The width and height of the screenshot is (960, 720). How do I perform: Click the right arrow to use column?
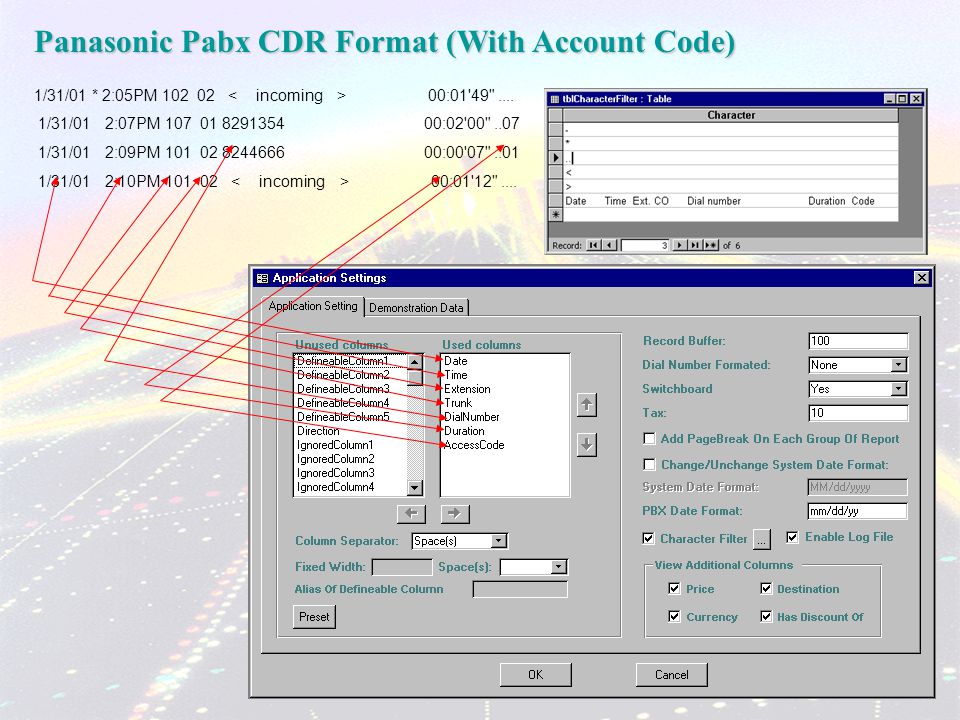pos(454,514)
